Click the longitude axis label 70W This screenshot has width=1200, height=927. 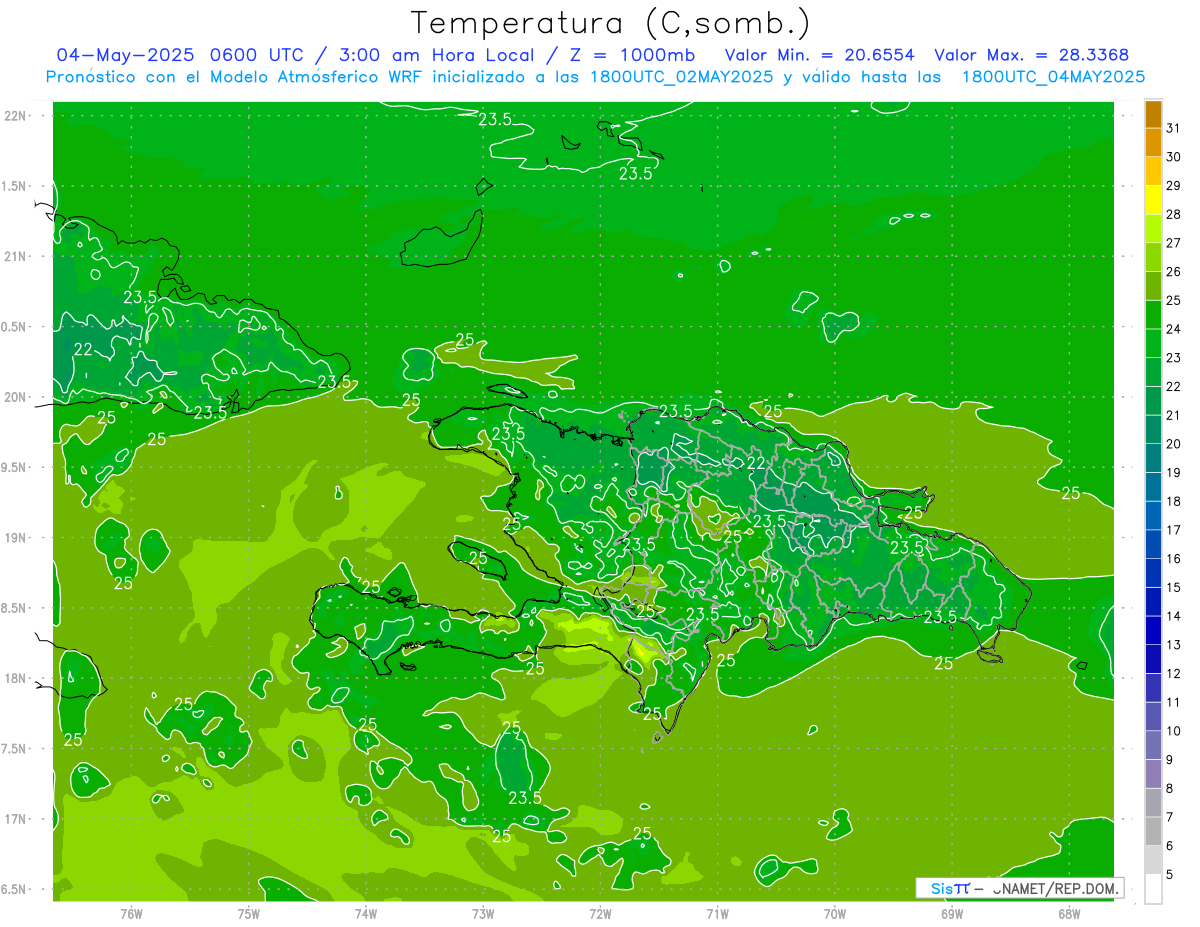click(x=835, y=913)
